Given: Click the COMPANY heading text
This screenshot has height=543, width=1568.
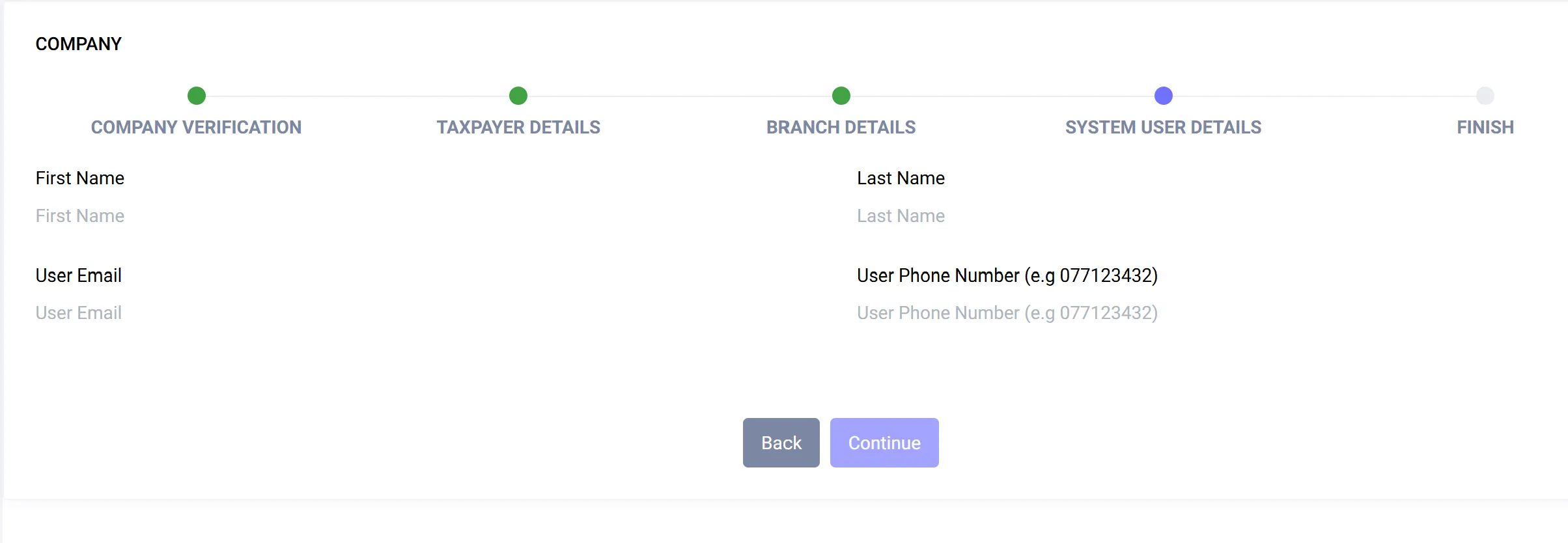Looking at the screenshot, I should click(78, 44).
